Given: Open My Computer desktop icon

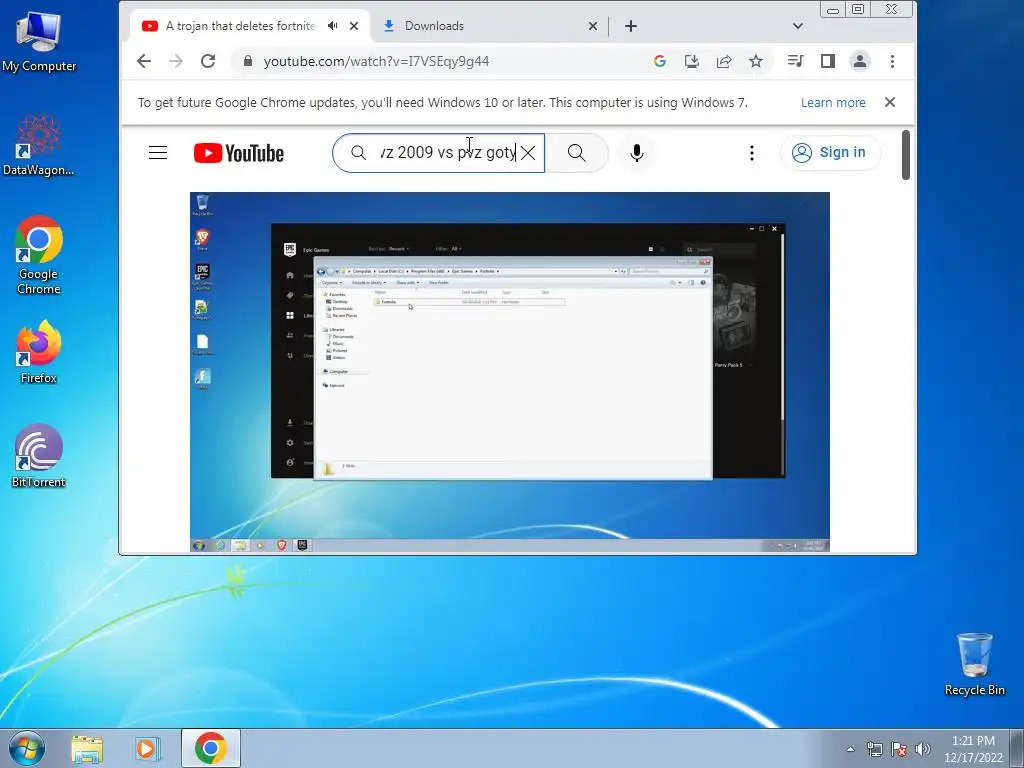Looking at the screenshot, I should click(x=39, y=42).
